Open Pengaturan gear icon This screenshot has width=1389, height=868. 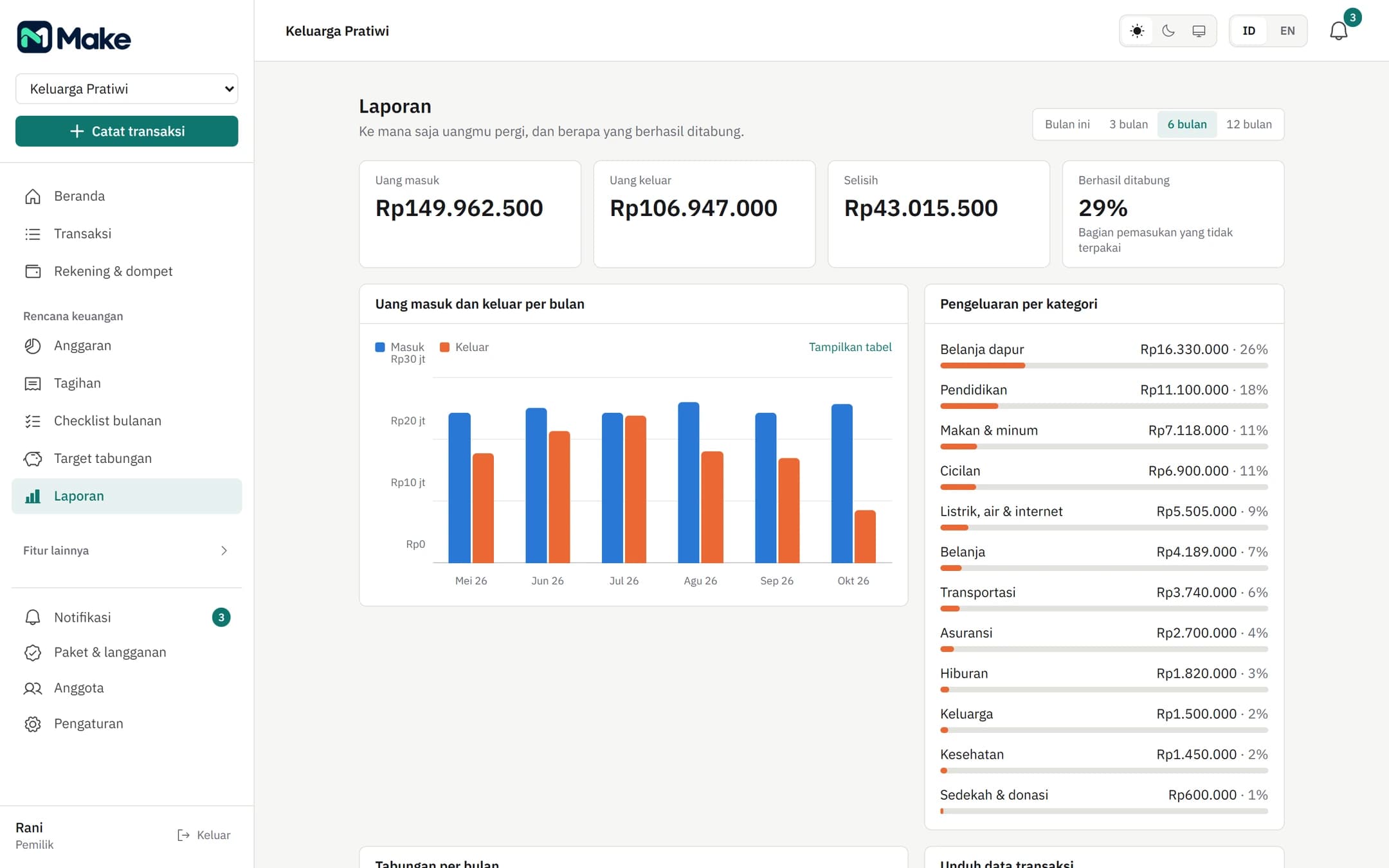(x=33, y=724)
